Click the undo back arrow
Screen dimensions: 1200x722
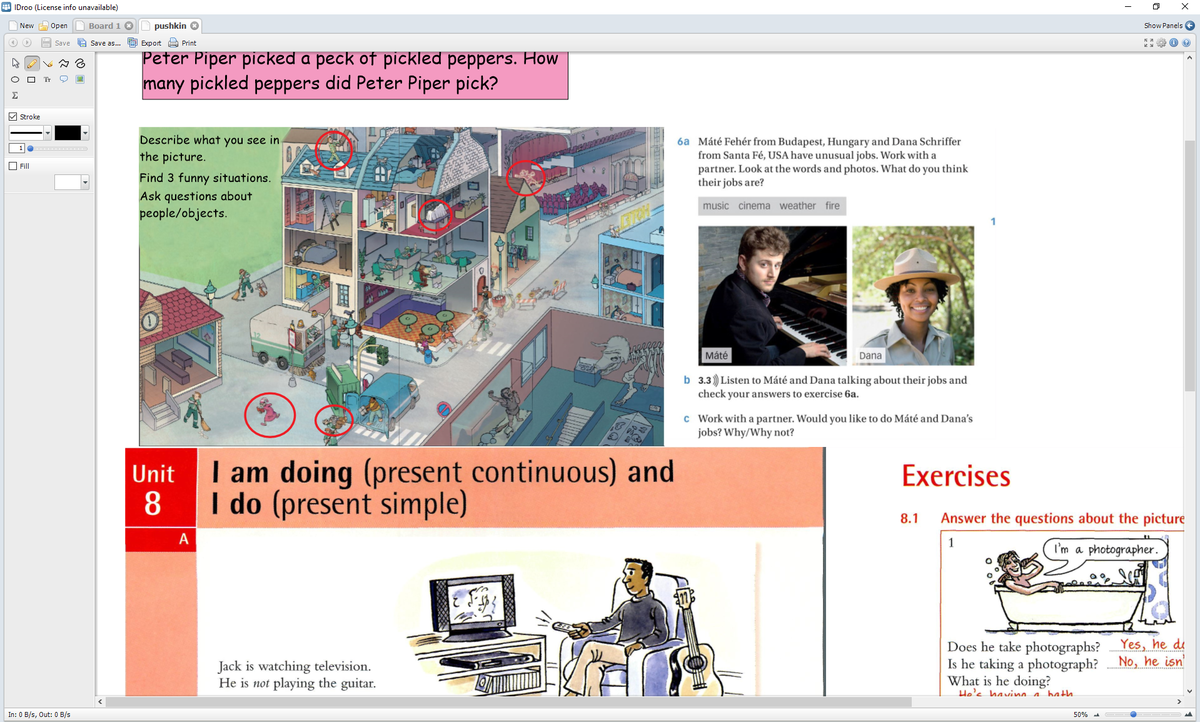11,43
